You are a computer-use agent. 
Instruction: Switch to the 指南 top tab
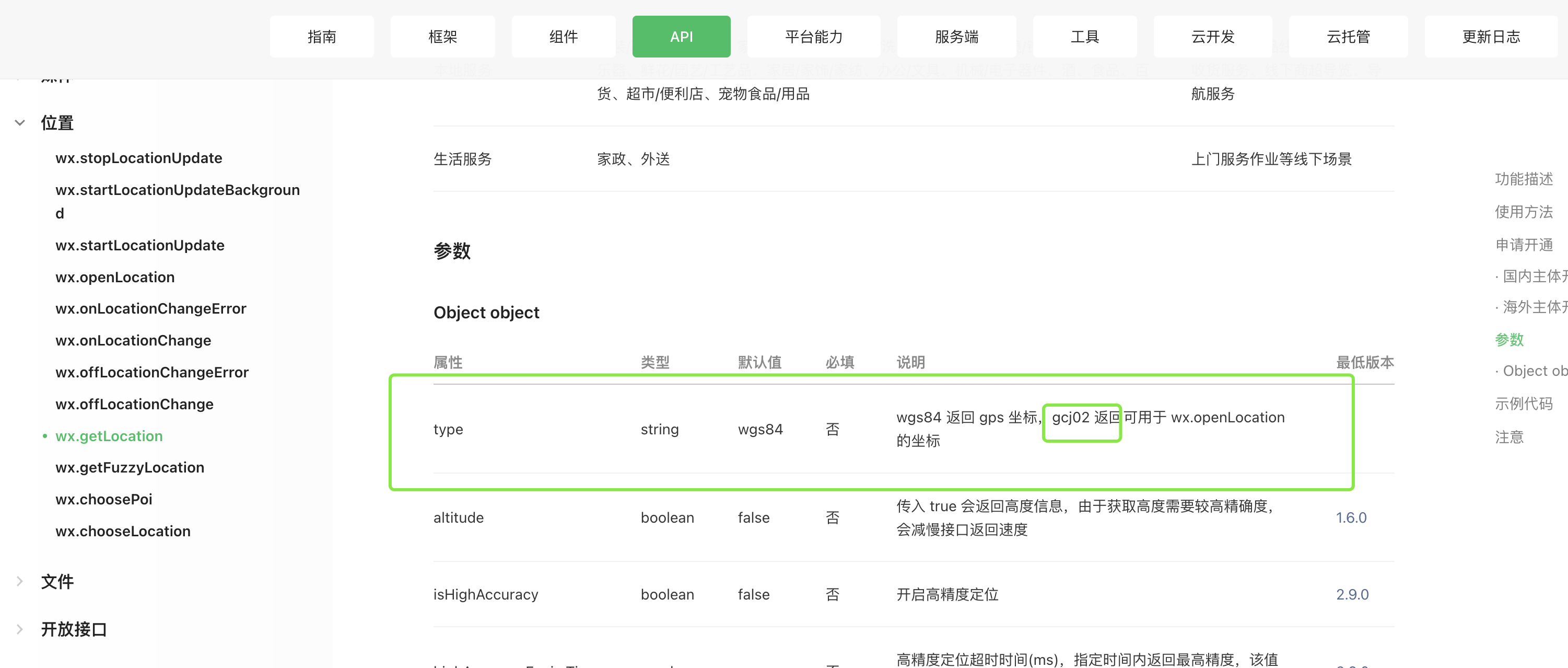tap(321, 37)
